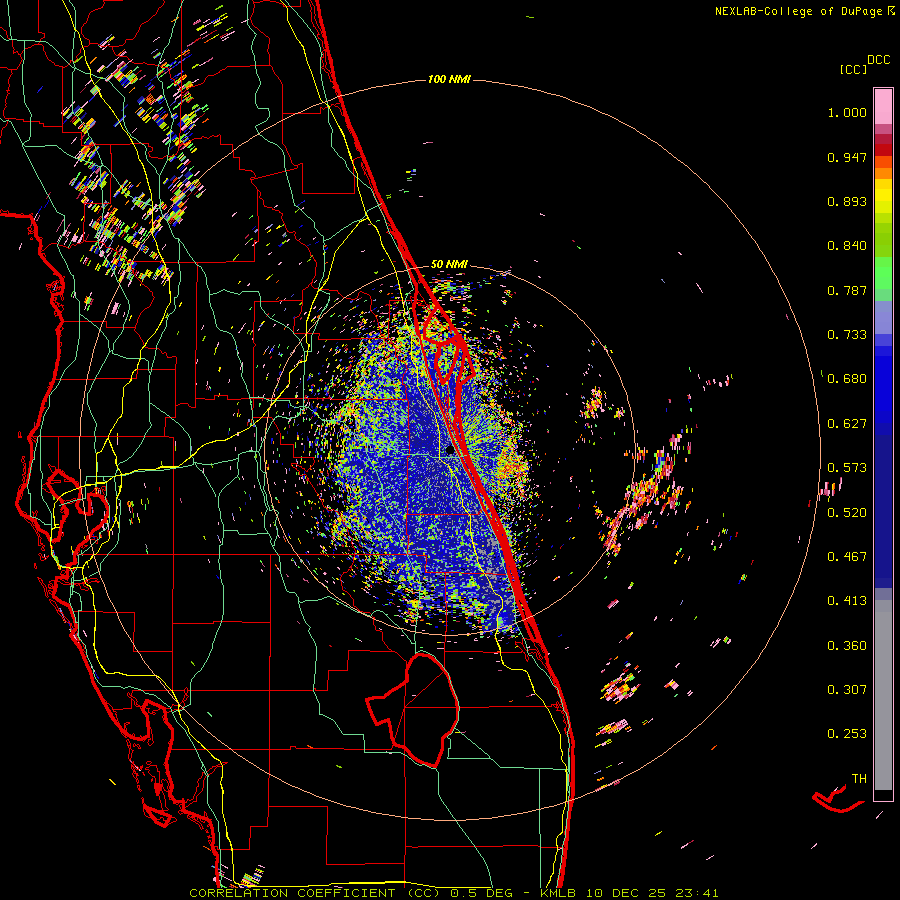Select the 0.413 scale value
Screen dimensions: 900x900
click(x=847, y=601)
